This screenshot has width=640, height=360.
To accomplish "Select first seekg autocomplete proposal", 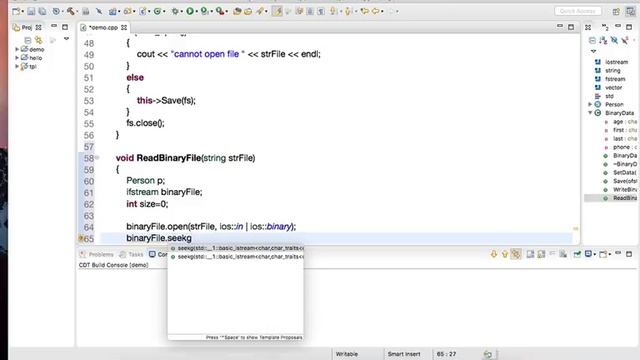I will [236, 248].
